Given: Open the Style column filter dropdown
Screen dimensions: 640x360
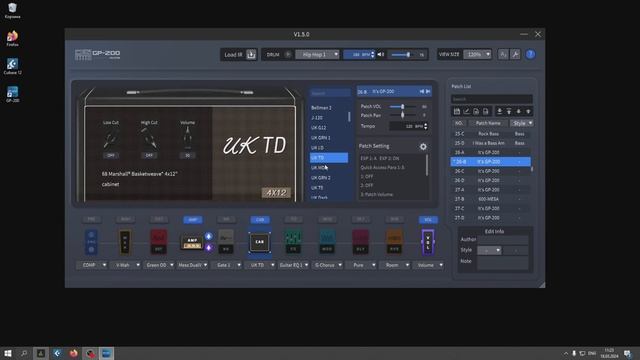Looking at the screenshot, I should click(x=522, y=123).
